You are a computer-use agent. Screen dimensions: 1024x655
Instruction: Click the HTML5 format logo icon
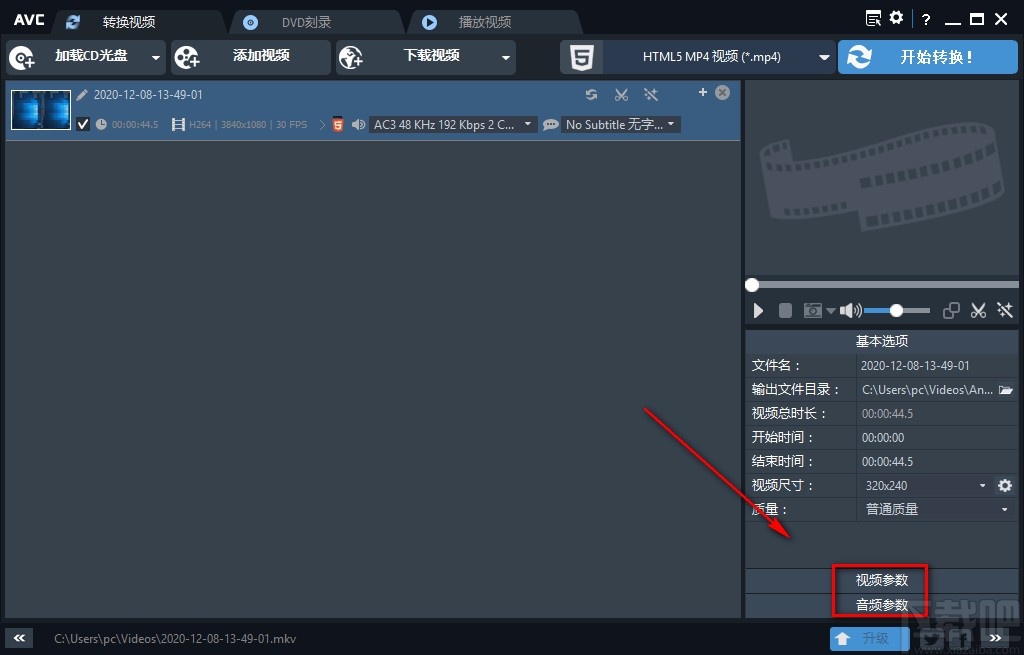click(581, 57)
